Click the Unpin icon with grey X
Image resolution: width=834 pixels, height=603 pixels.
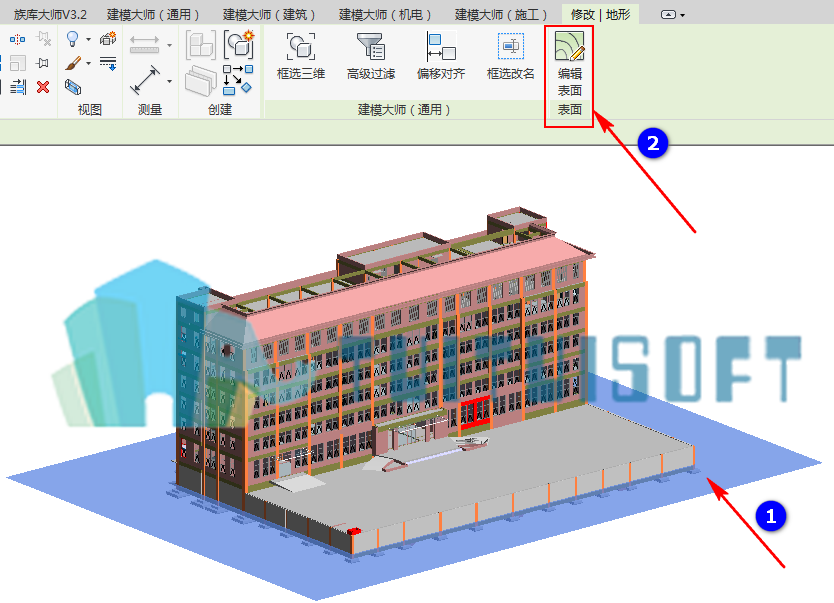43,39
